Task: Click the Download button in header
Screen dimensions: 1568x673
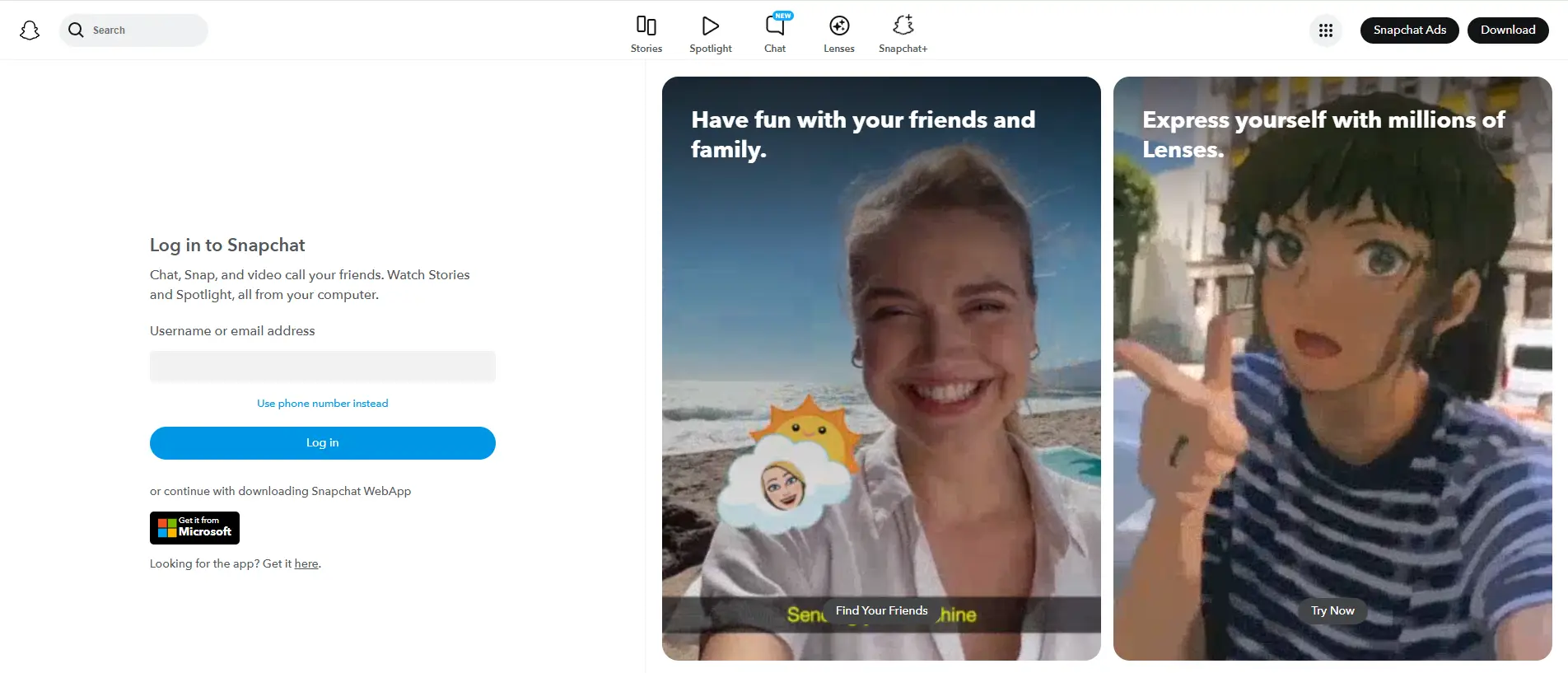Action: tap(1507, 30)
